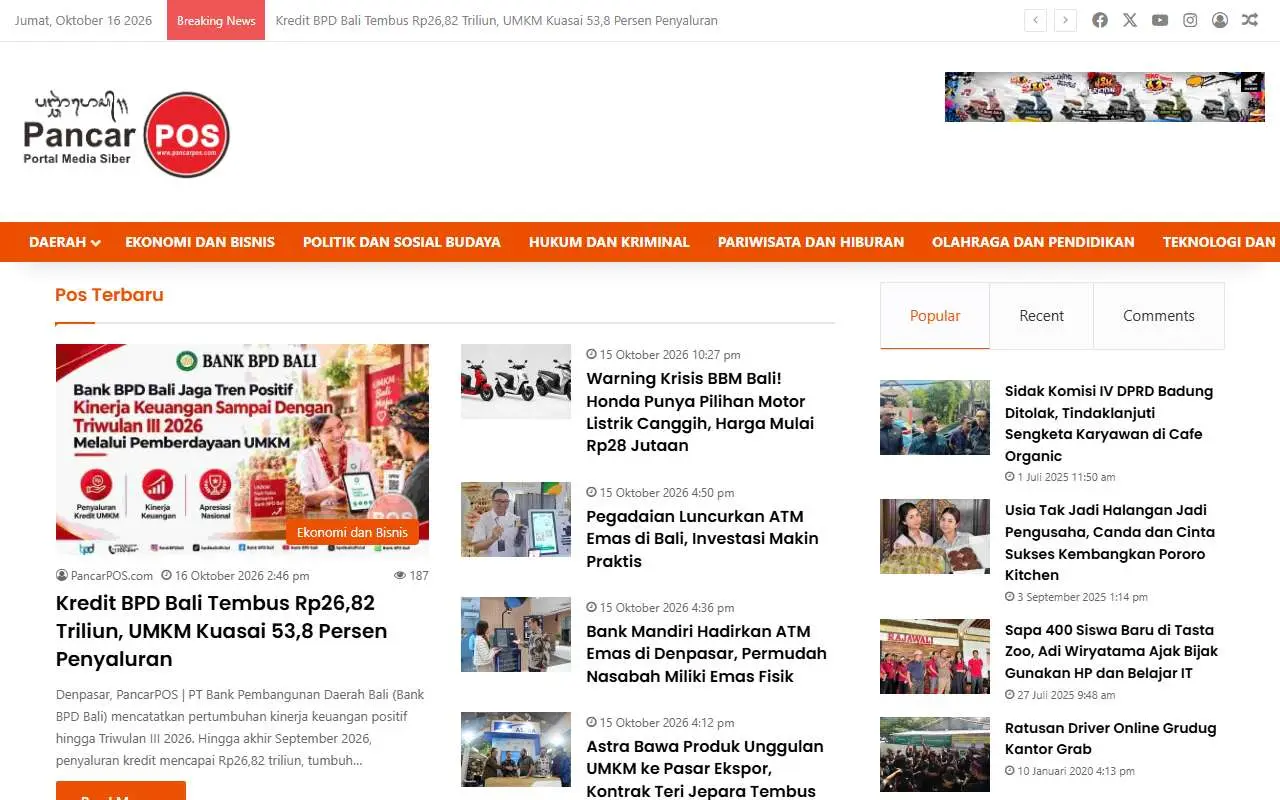
Task: Click the random article shuffle icon
Action: pos(1250,20)
